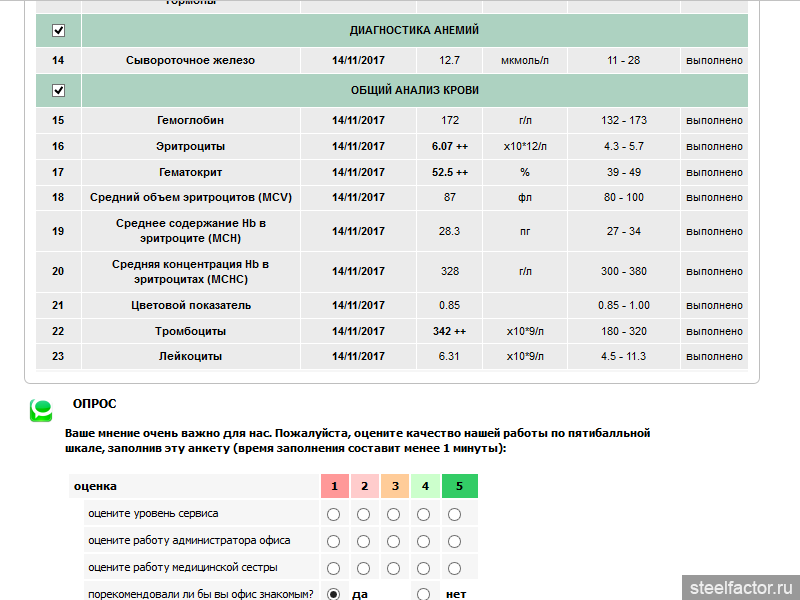
Task: Click Среднее содержание Hb в эритроците (MCH)
Action: pyautogui.click(x=190, y=231)
